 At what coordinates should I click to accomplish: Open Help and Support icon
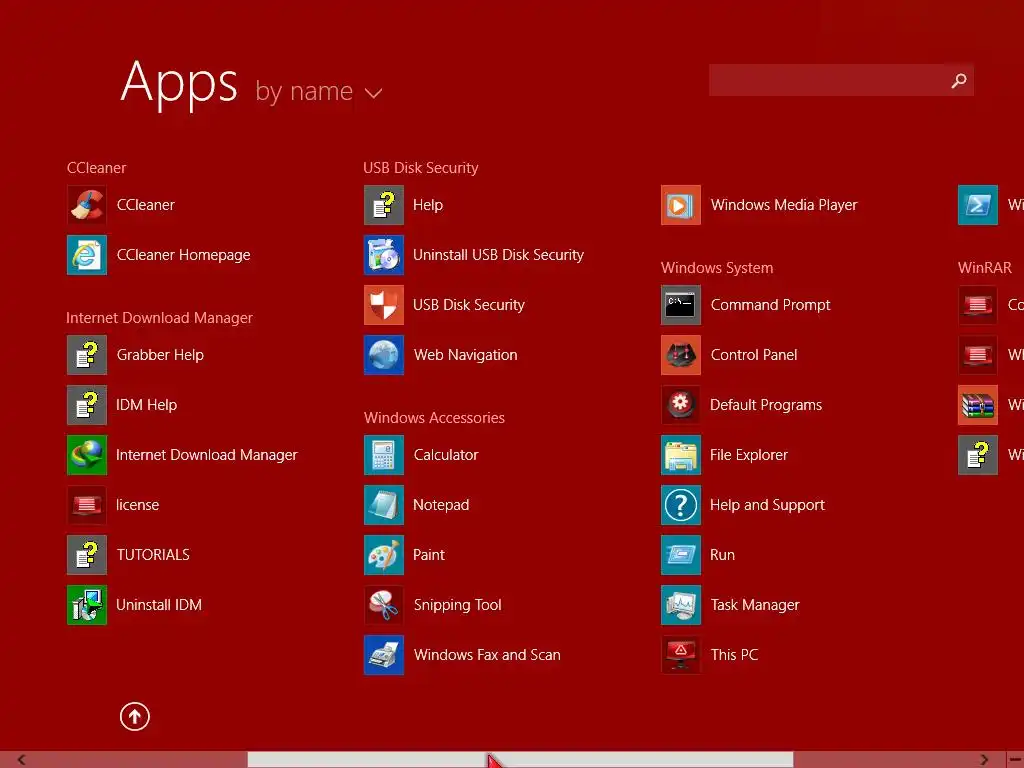coord(681,505)
